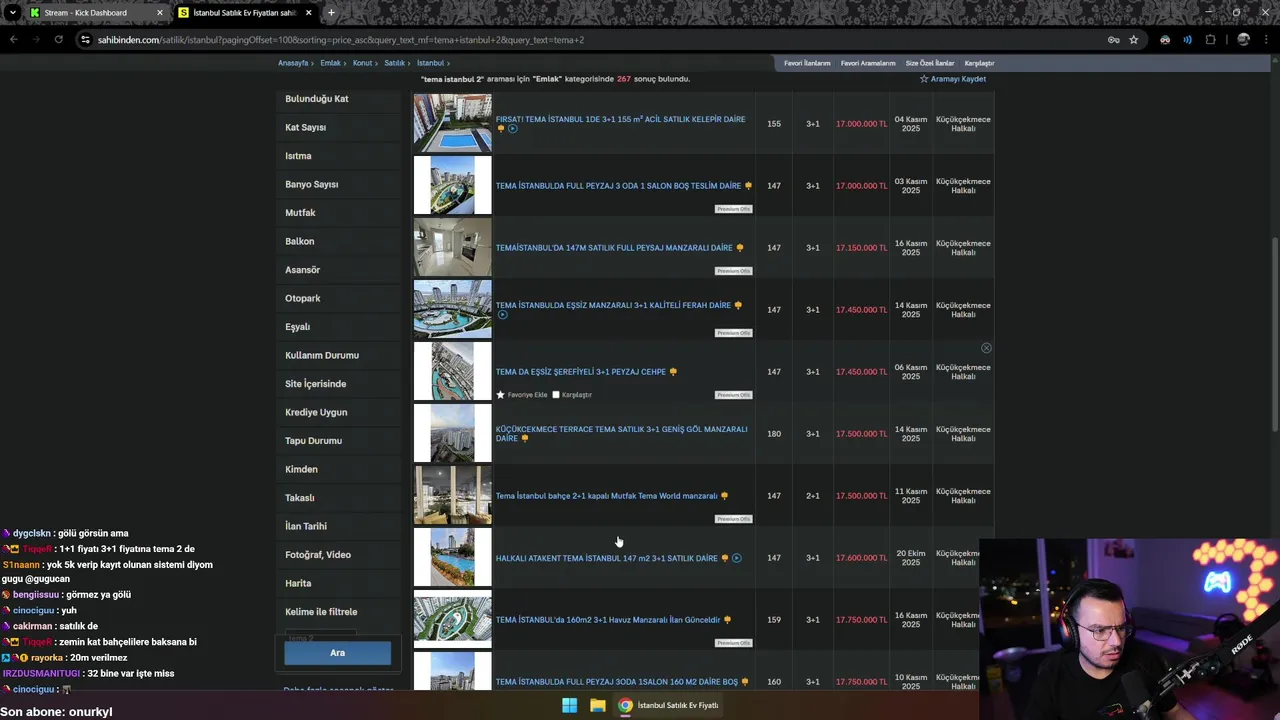Open KÜÇÜKCEKMECE TERRACE TEMA listing title
Screen dimensions: 1280x720
point(621,434)
